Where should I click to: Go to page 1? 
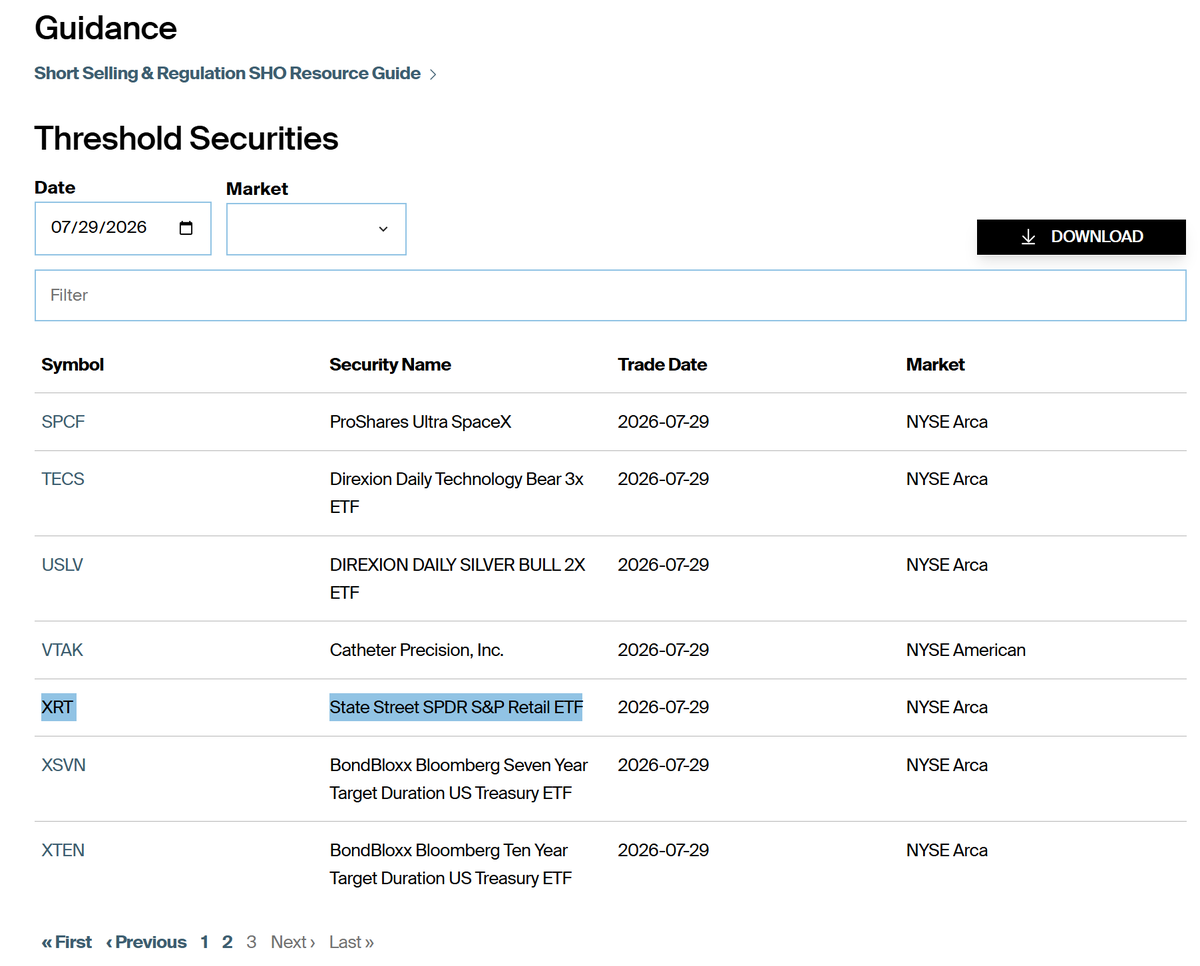pos(204,942)
